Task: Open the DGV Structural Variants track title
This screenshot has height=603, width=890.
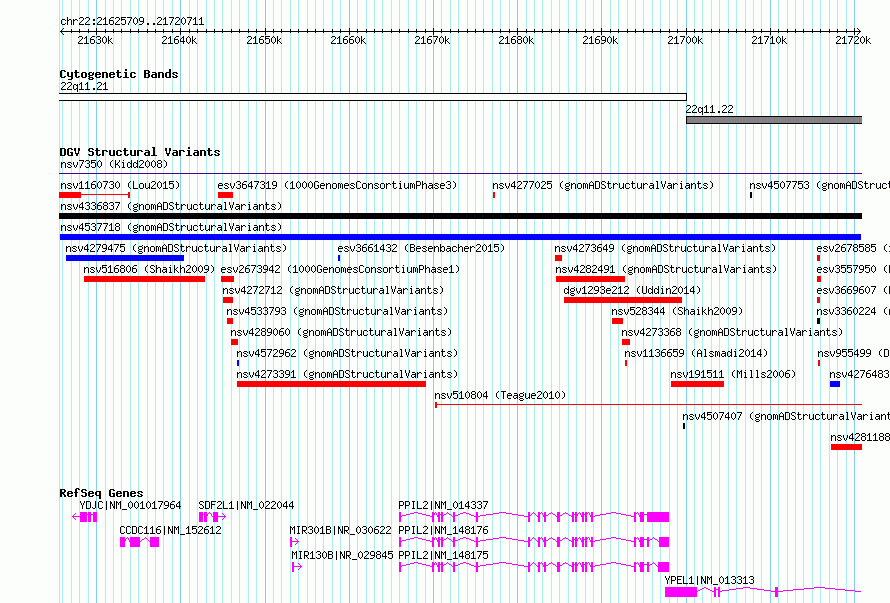Action: coord(140,152)
